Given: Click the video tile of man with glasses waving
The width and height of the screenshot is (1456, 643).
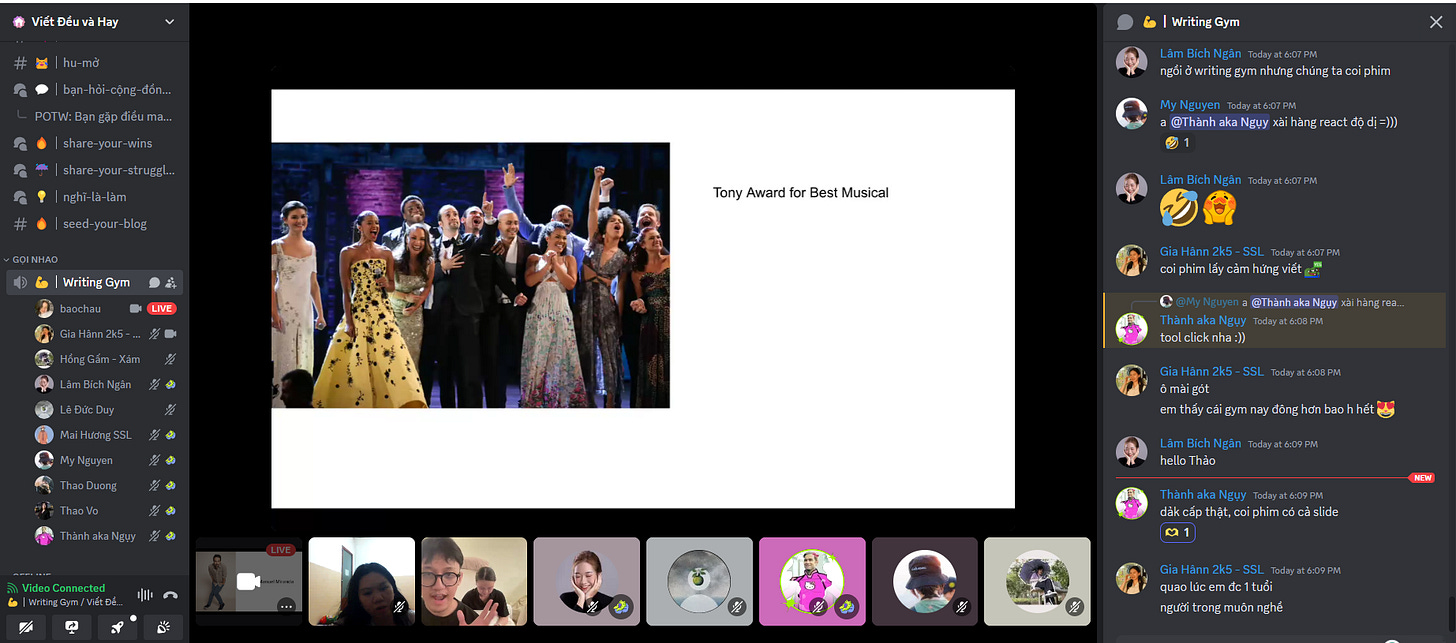Looking at the screenshot, I should [474, 581].
